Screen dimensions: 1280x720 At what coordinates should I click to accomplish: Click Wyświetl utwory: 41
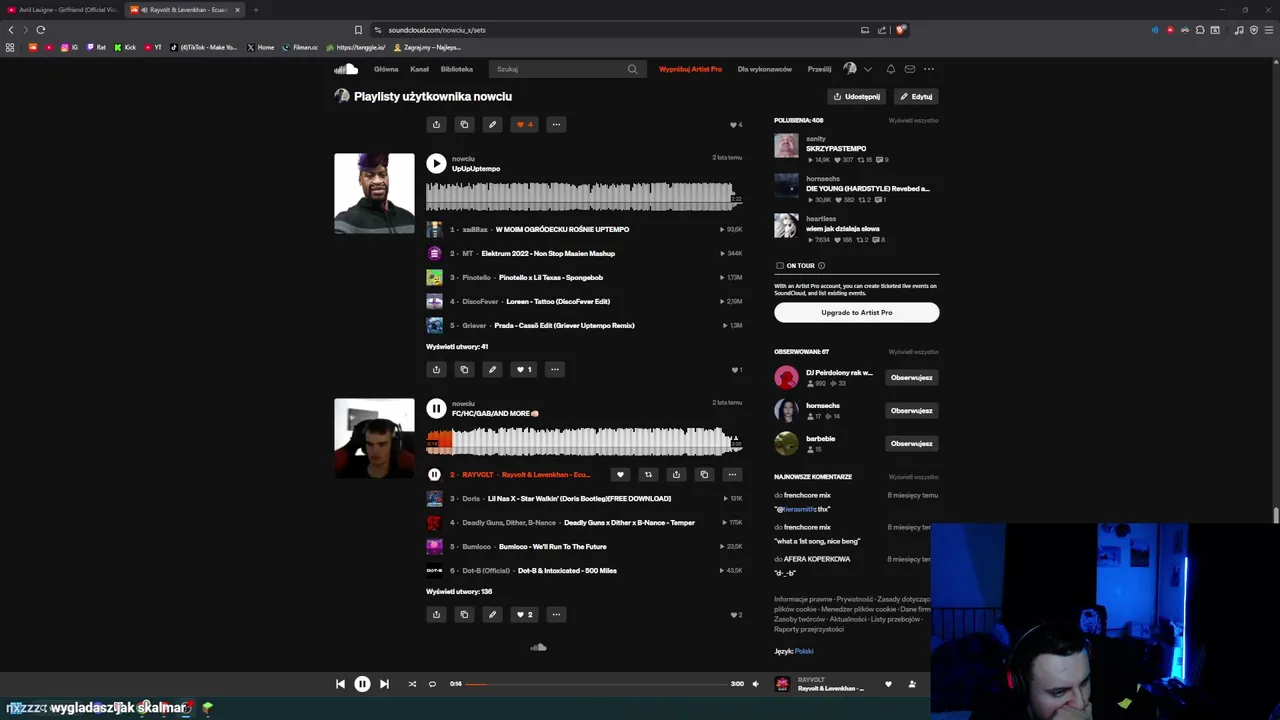click(x=457, y=346)
